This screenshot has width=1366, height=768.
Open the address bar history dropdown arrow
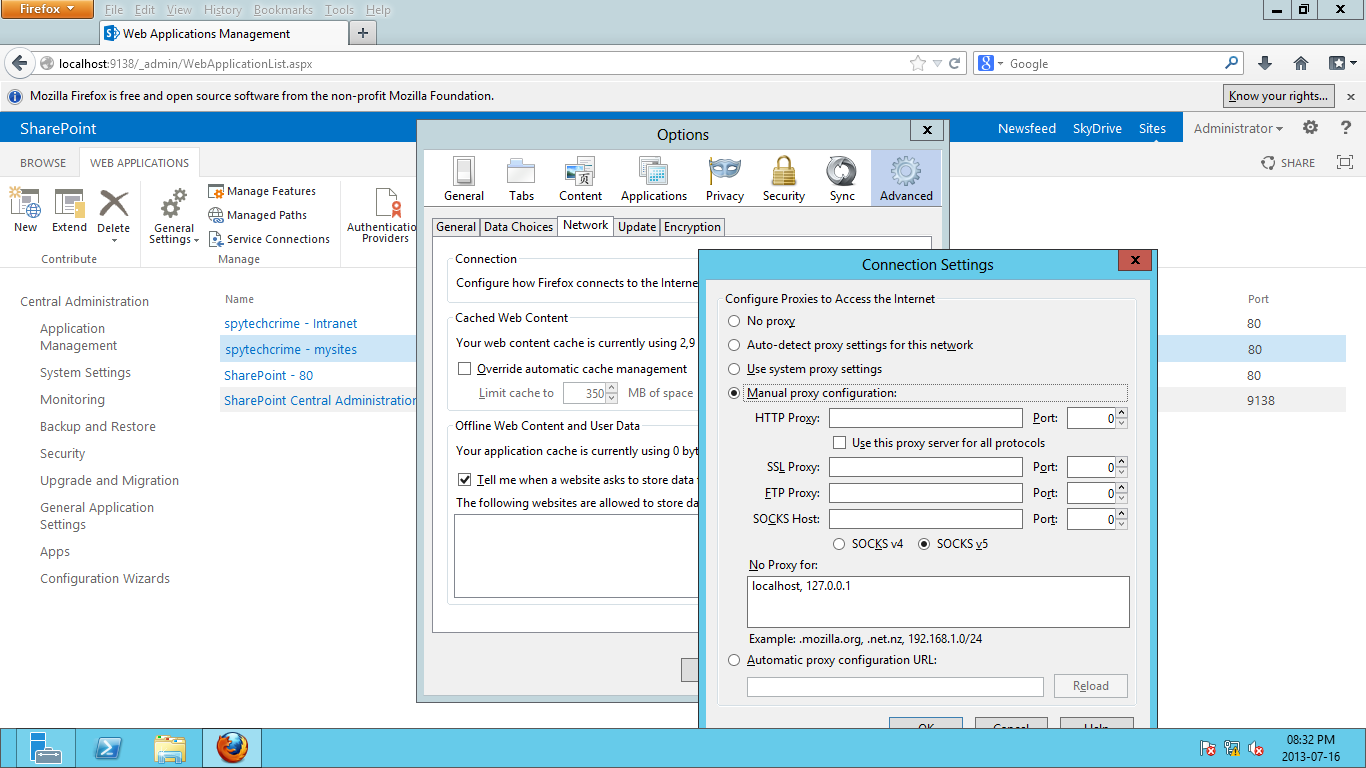pyautogui.click(x=937, y=63)
